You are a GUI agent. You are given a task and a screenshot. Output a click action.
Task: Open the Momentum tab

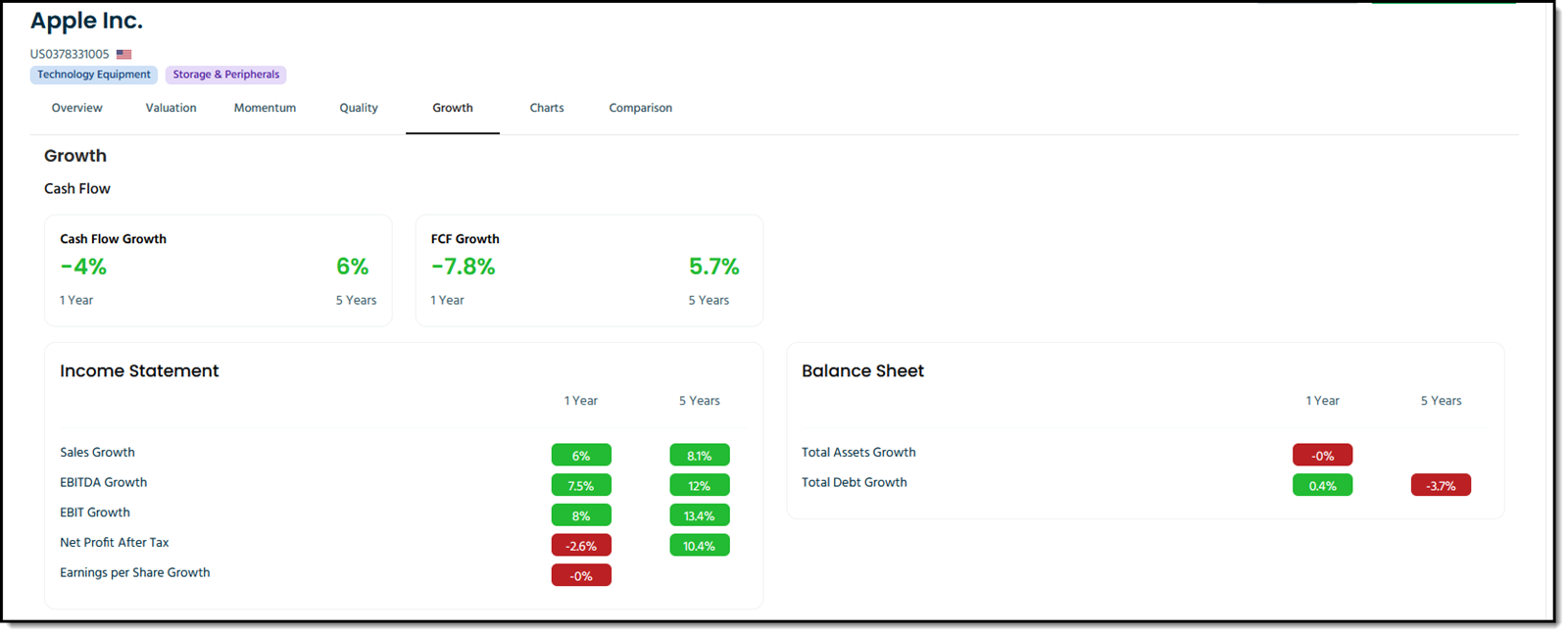tap(265, 108)
